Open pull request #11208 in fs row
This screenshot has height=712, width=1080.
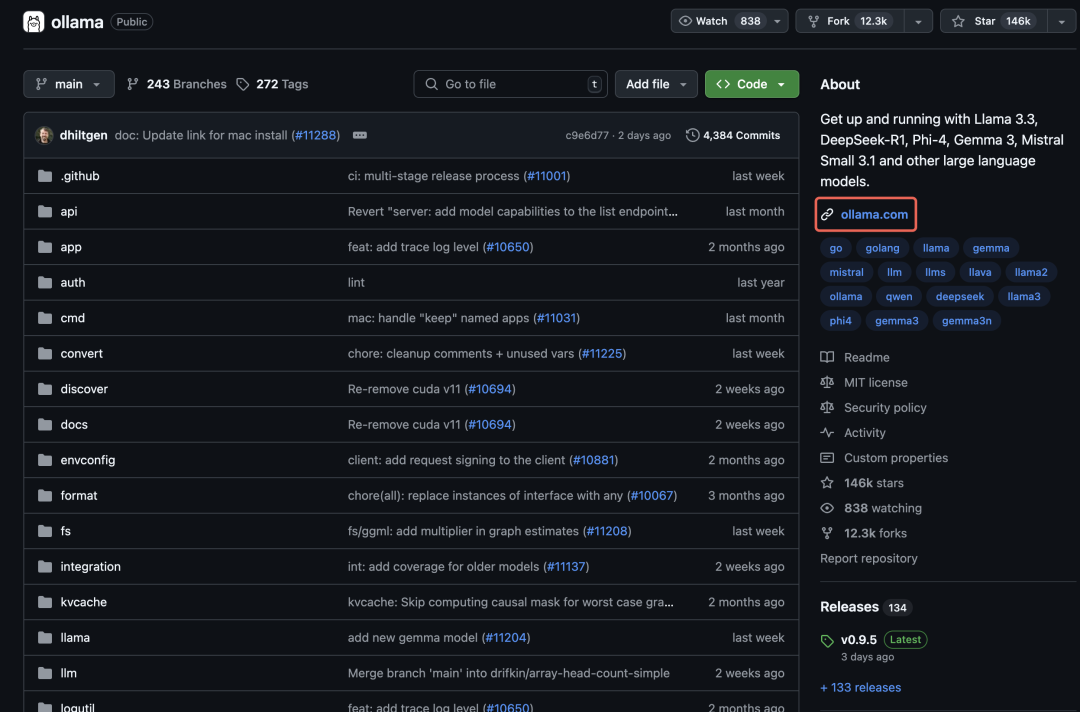click(607, 531)
